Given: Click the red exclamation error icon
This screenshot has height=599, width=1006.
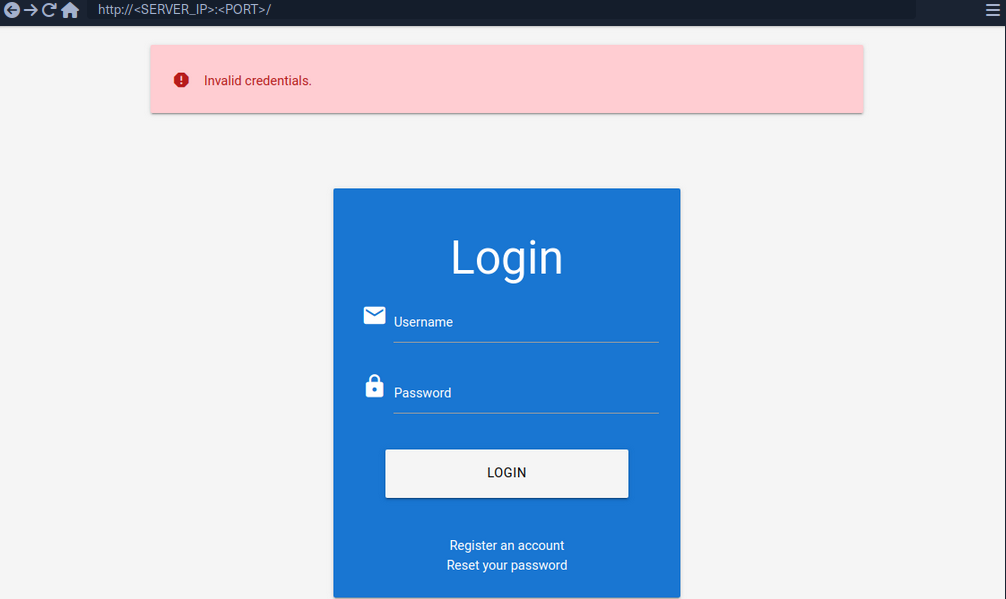Looking at the screenshot, I should (x=181, y=79).
